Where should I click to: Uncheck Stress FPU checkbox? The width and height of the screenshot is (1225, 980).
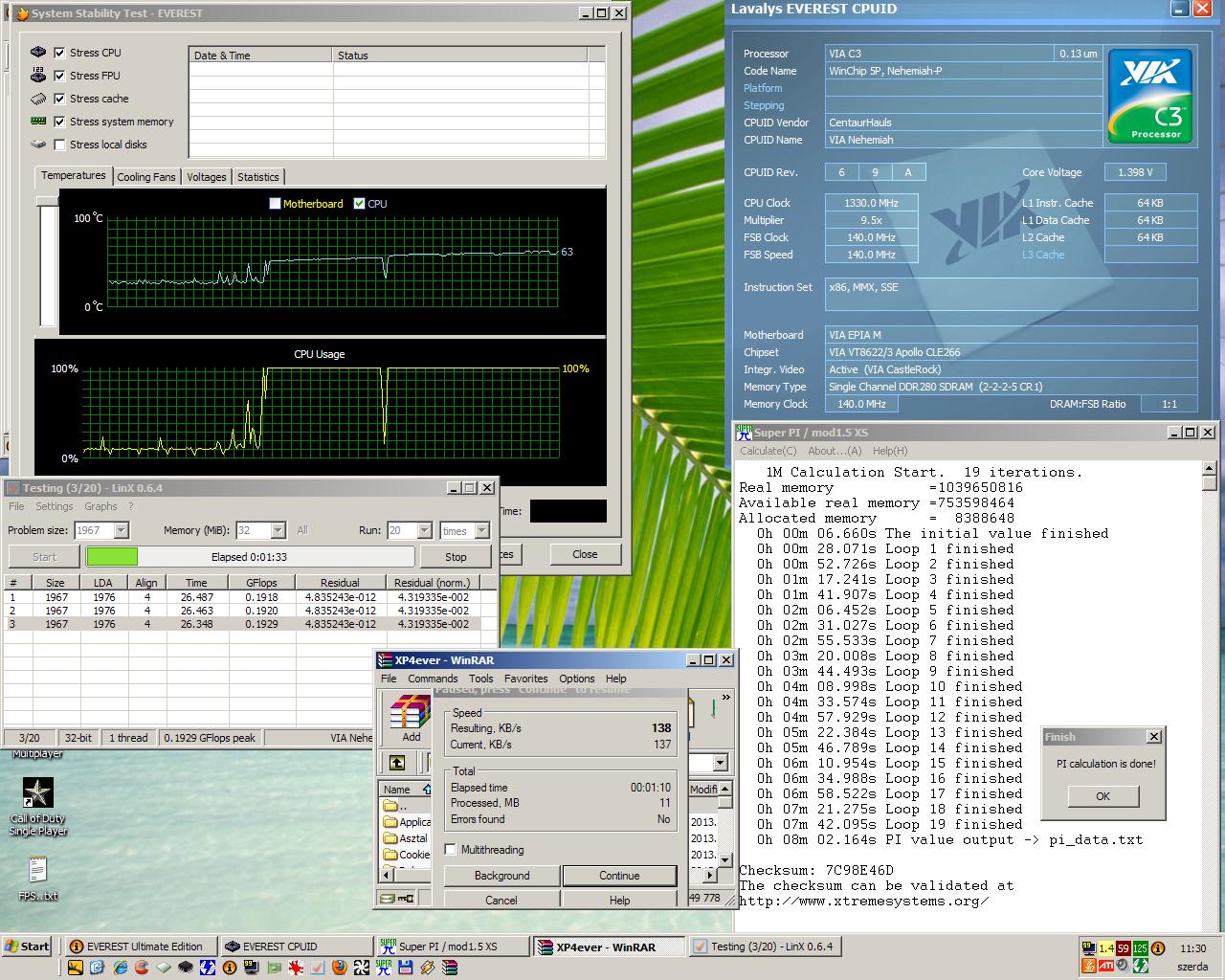60,76
